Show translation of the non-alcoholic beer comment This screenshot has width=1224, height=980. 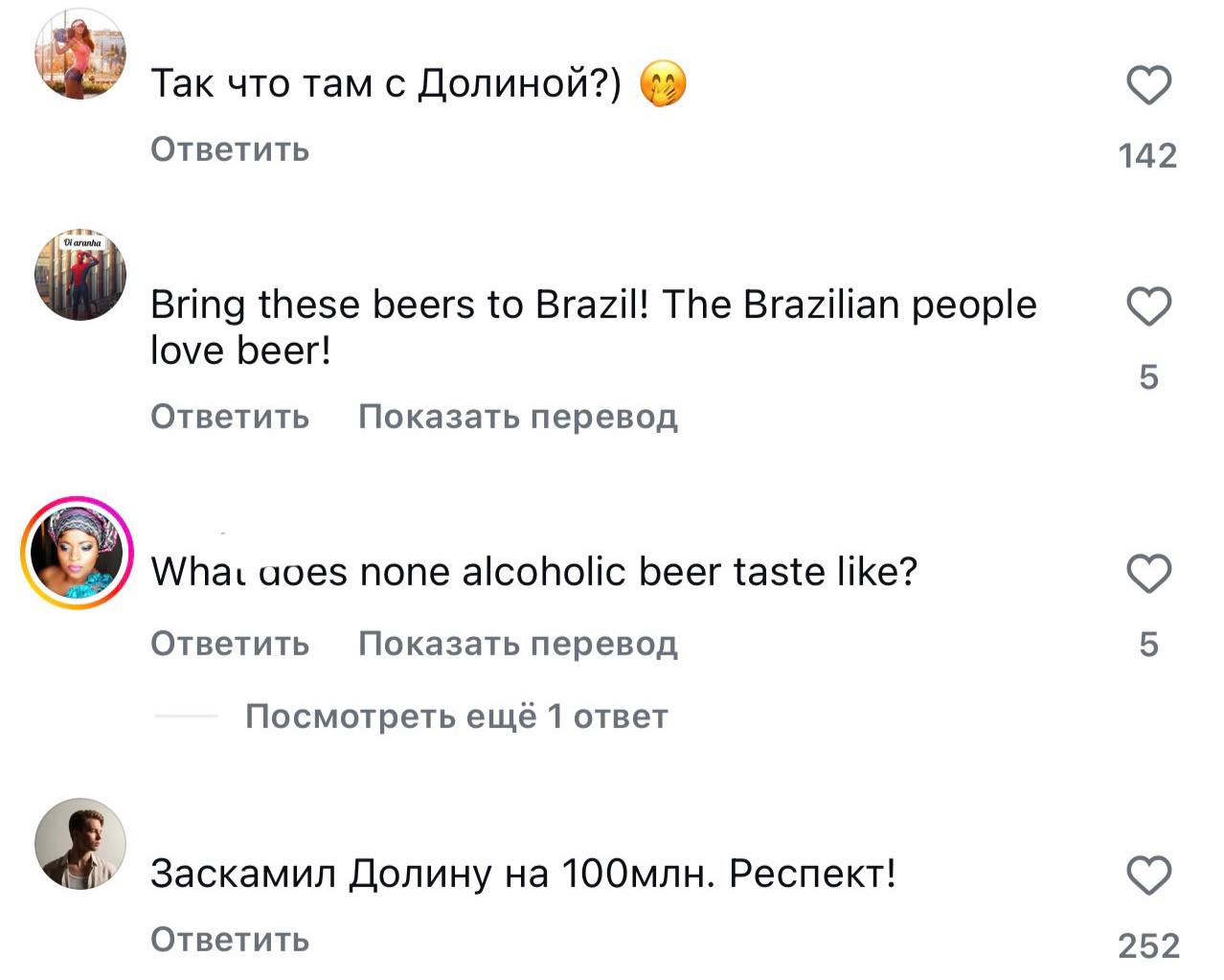pos(517,644)
